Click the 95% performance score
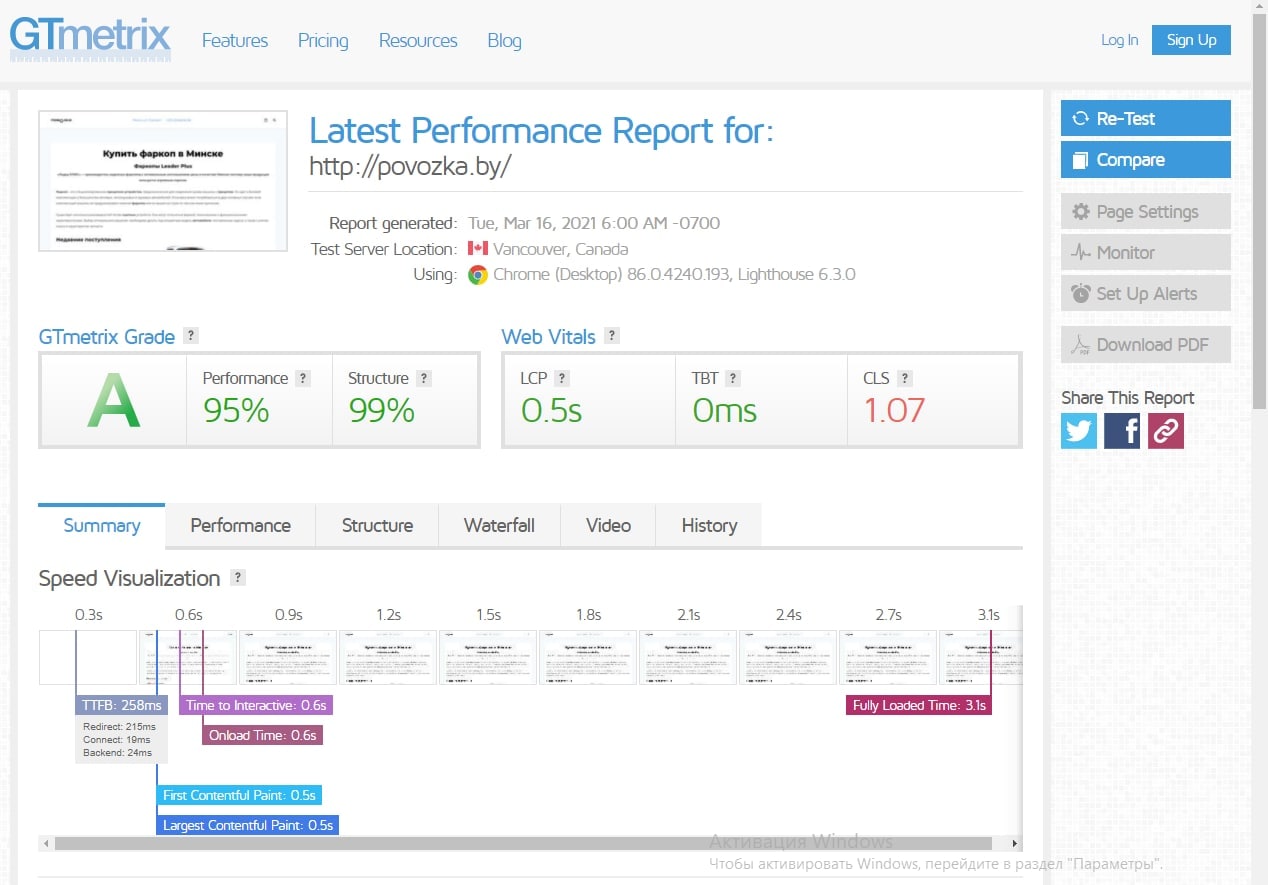Screen dimensions: 1268x885 236,410
